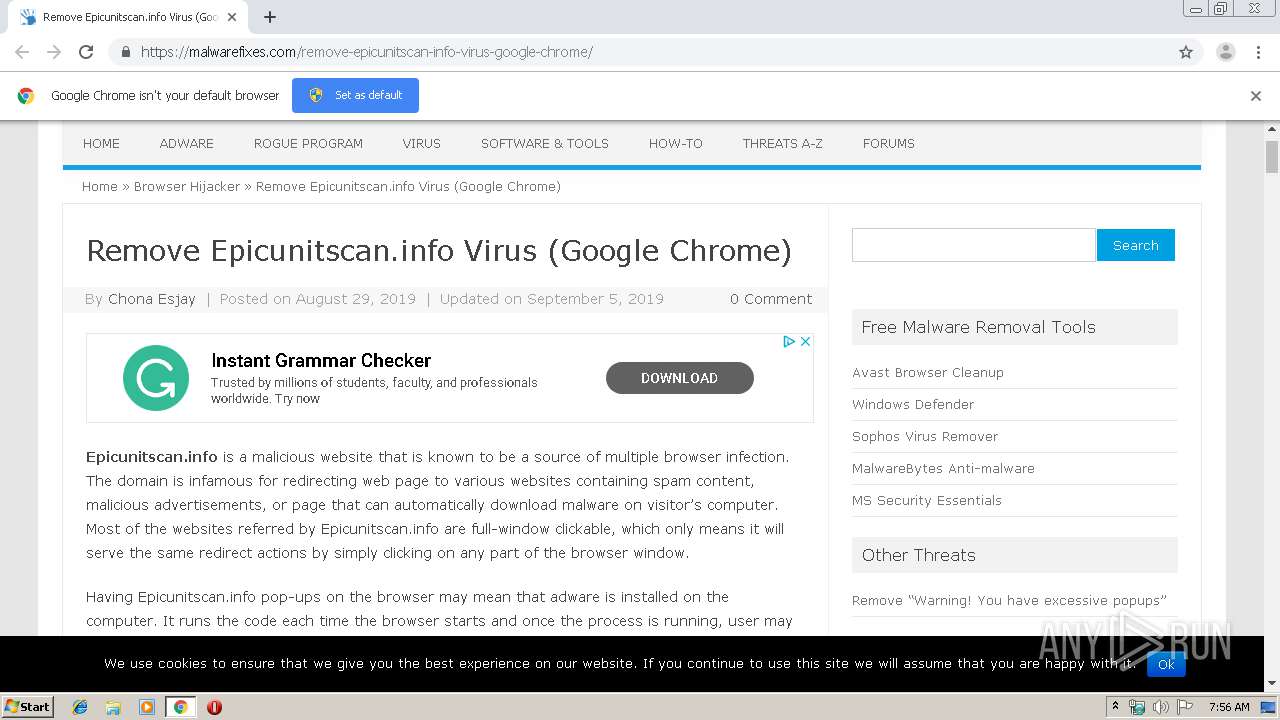
Task: Click the AdChoices triangle icon on the ad
Action: point(789,341)
